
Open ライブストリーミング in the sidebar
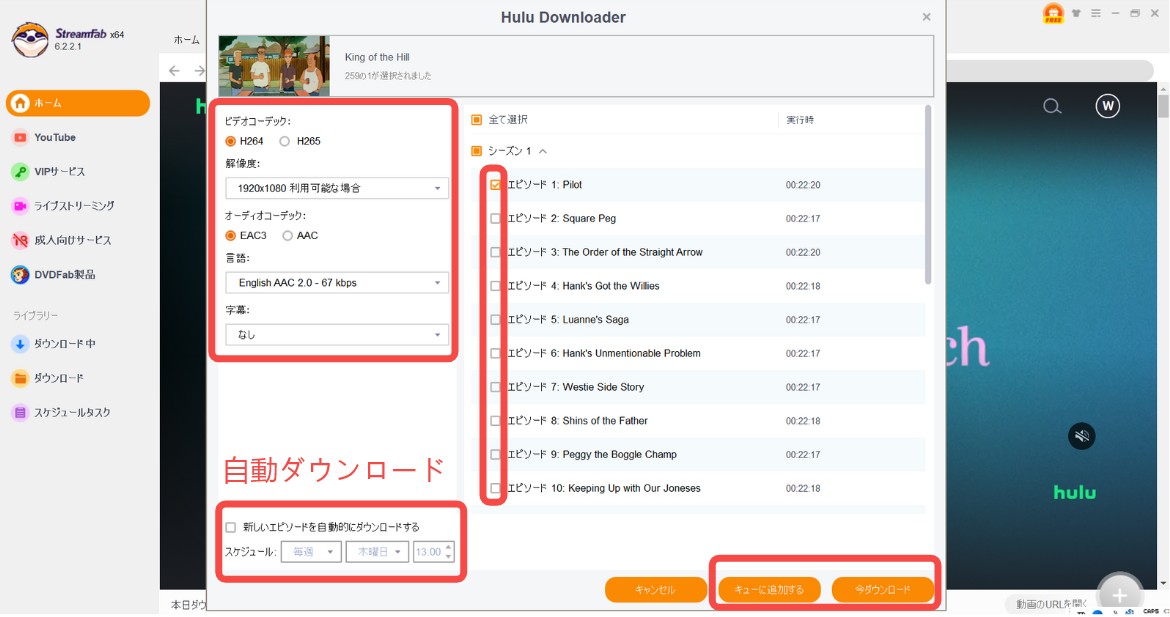pos(73,206)
